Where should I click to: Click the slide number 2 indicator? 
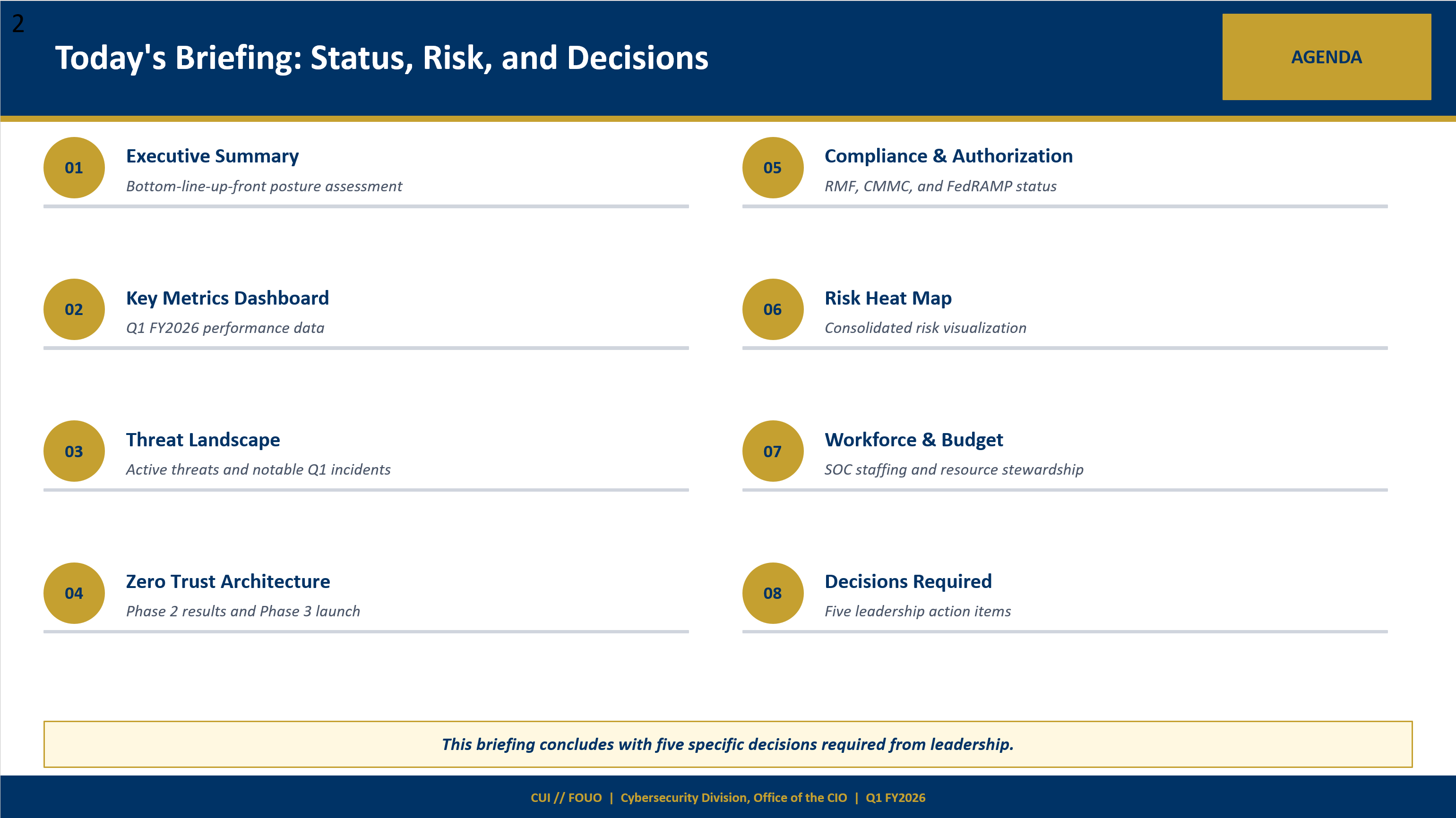17,24
